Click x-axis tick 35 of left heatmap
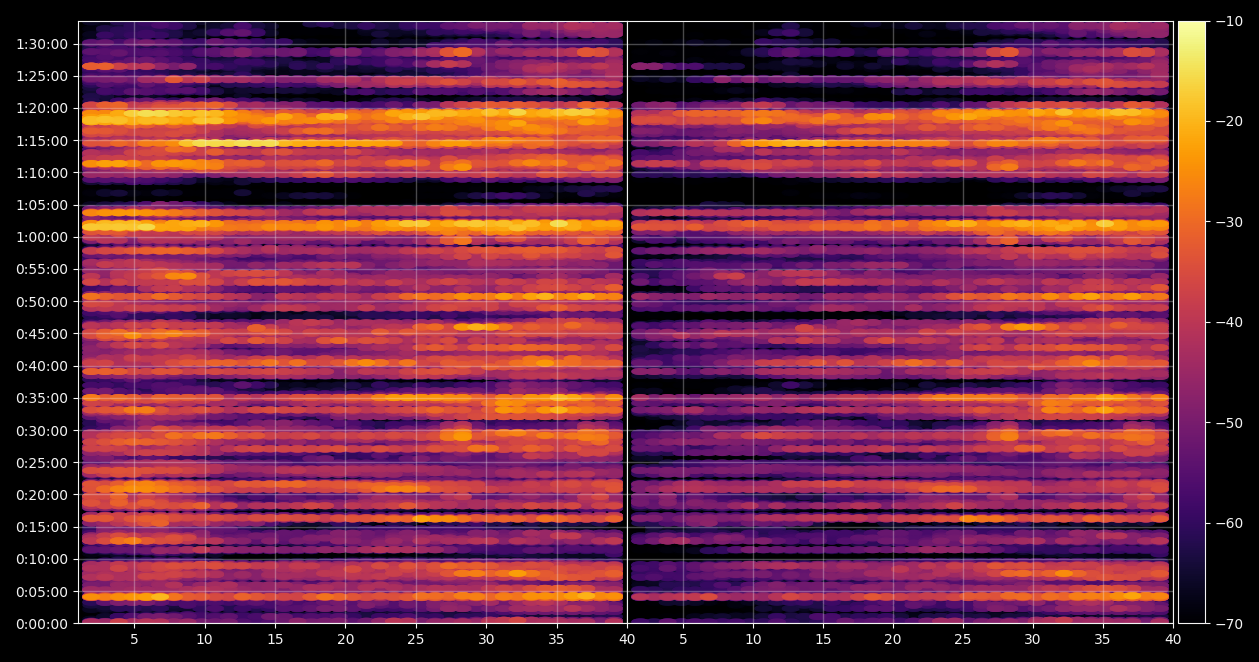Image resolution: width=1259 pixels, height=662 pixels. click(556, 640)
